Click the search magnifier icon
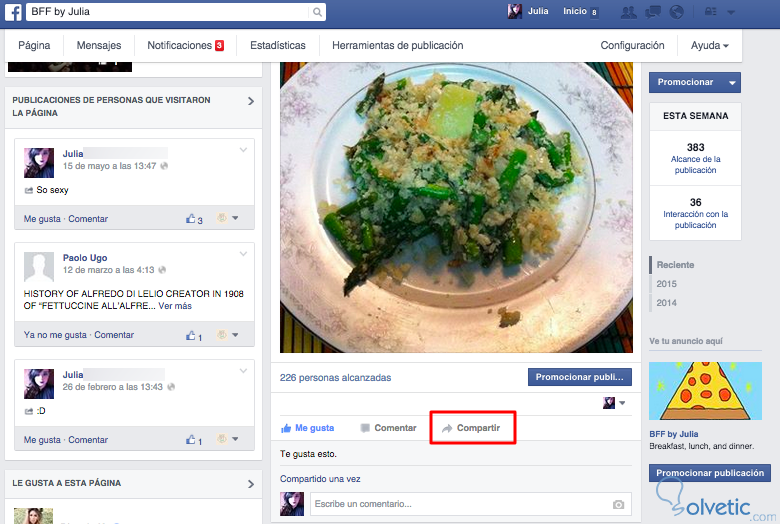Image resolution: width=780 pixels, height=524 pixels. point(317,12)
